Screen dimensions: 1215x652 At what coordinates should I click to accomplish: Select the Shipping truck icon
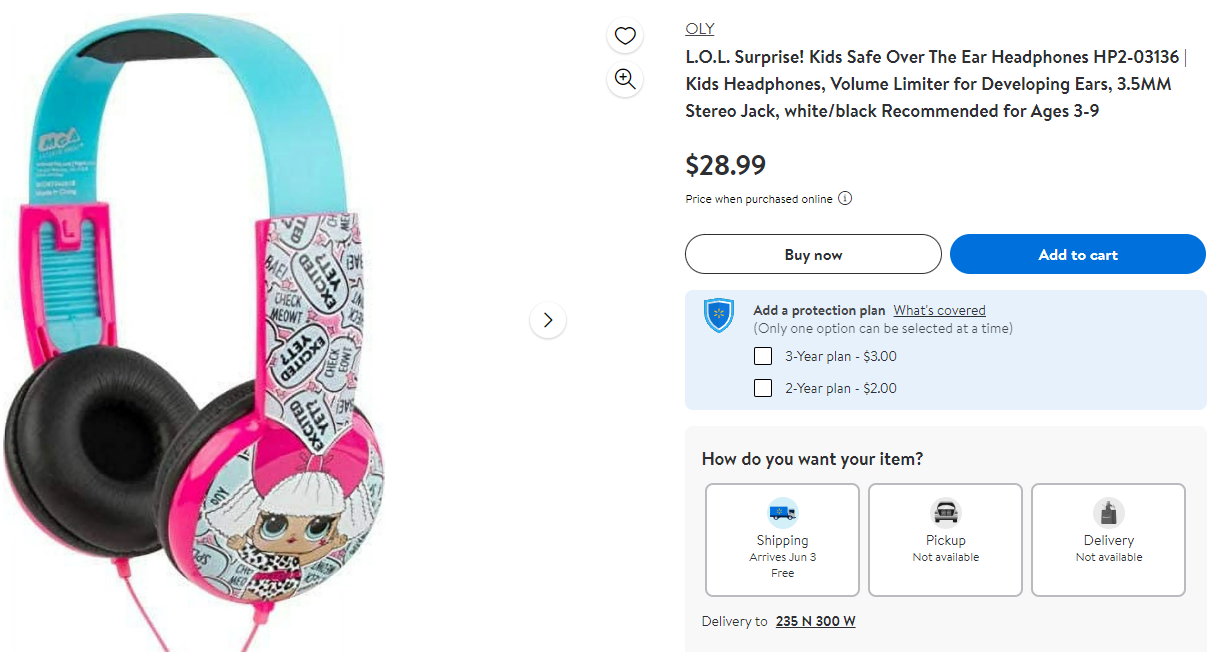[x=782, y=512]
